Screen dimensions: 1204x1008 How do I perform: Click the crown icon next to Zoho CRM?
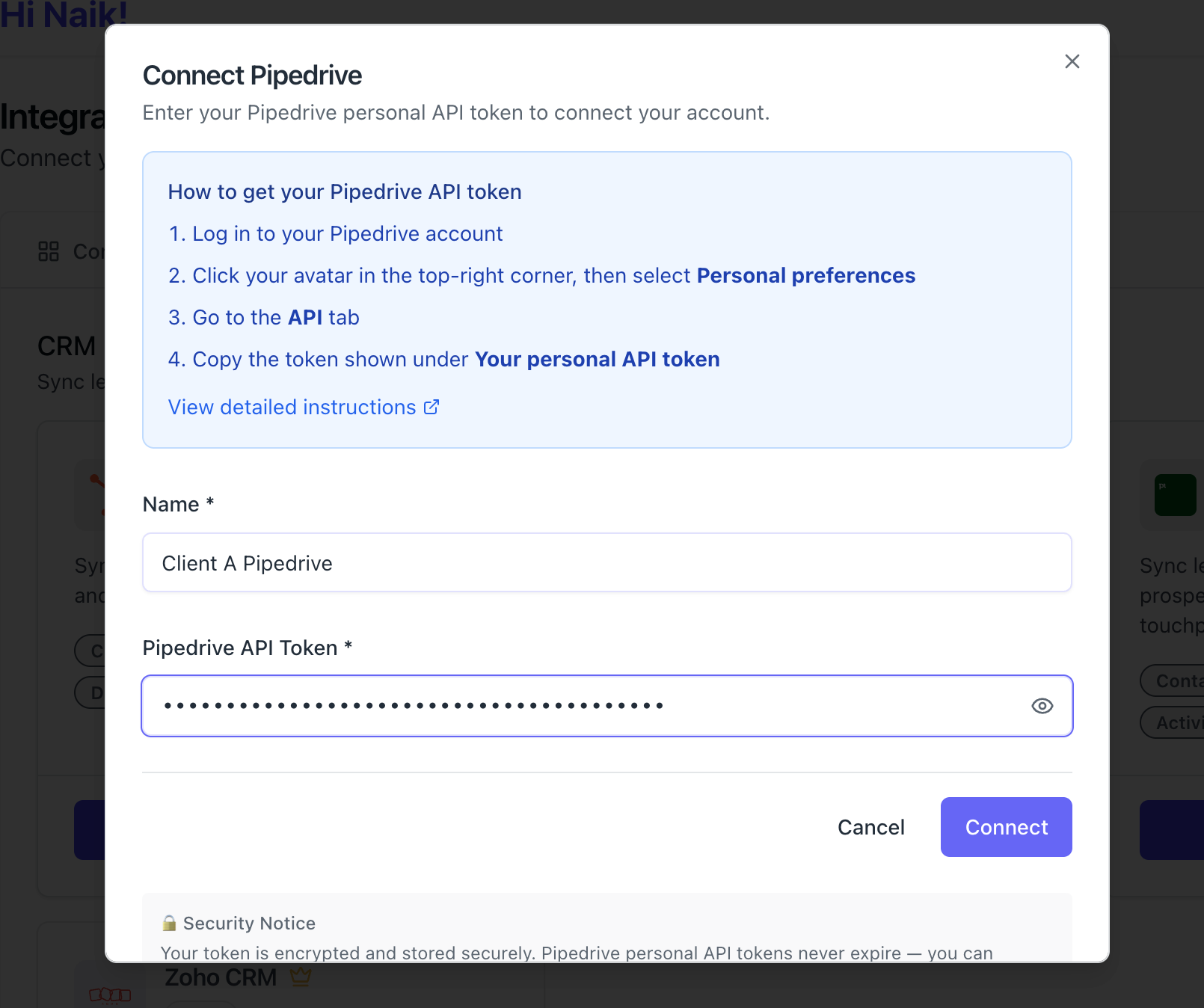click(301, 977)
